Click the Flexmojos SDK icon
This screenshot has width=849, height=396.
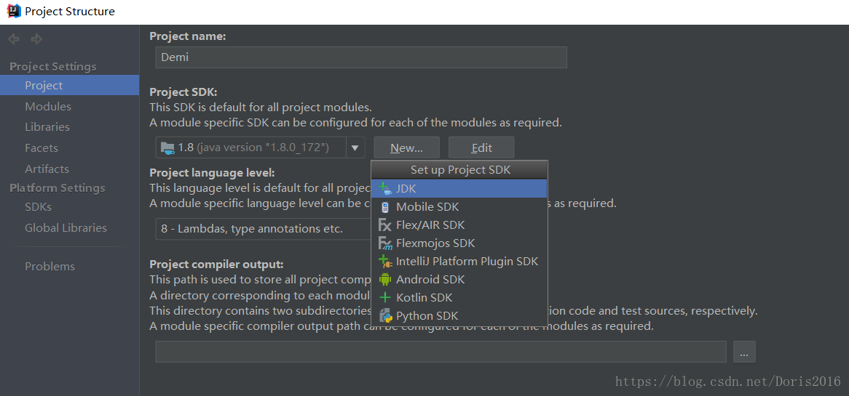(x=385, y=243)
